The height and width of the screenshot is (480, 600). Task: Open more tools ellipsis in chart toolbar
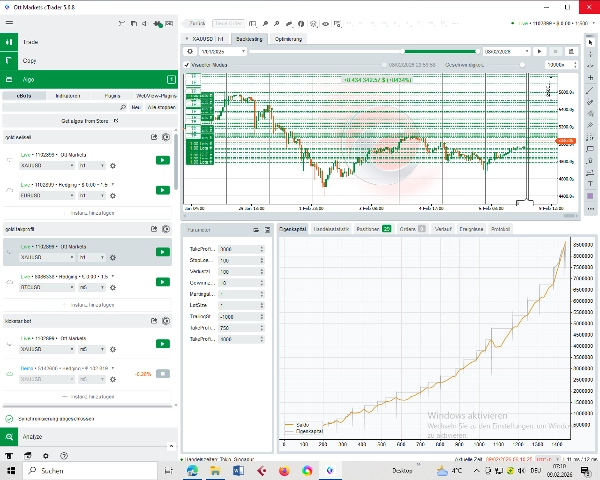pyautogui.click(x=590, y=209)
